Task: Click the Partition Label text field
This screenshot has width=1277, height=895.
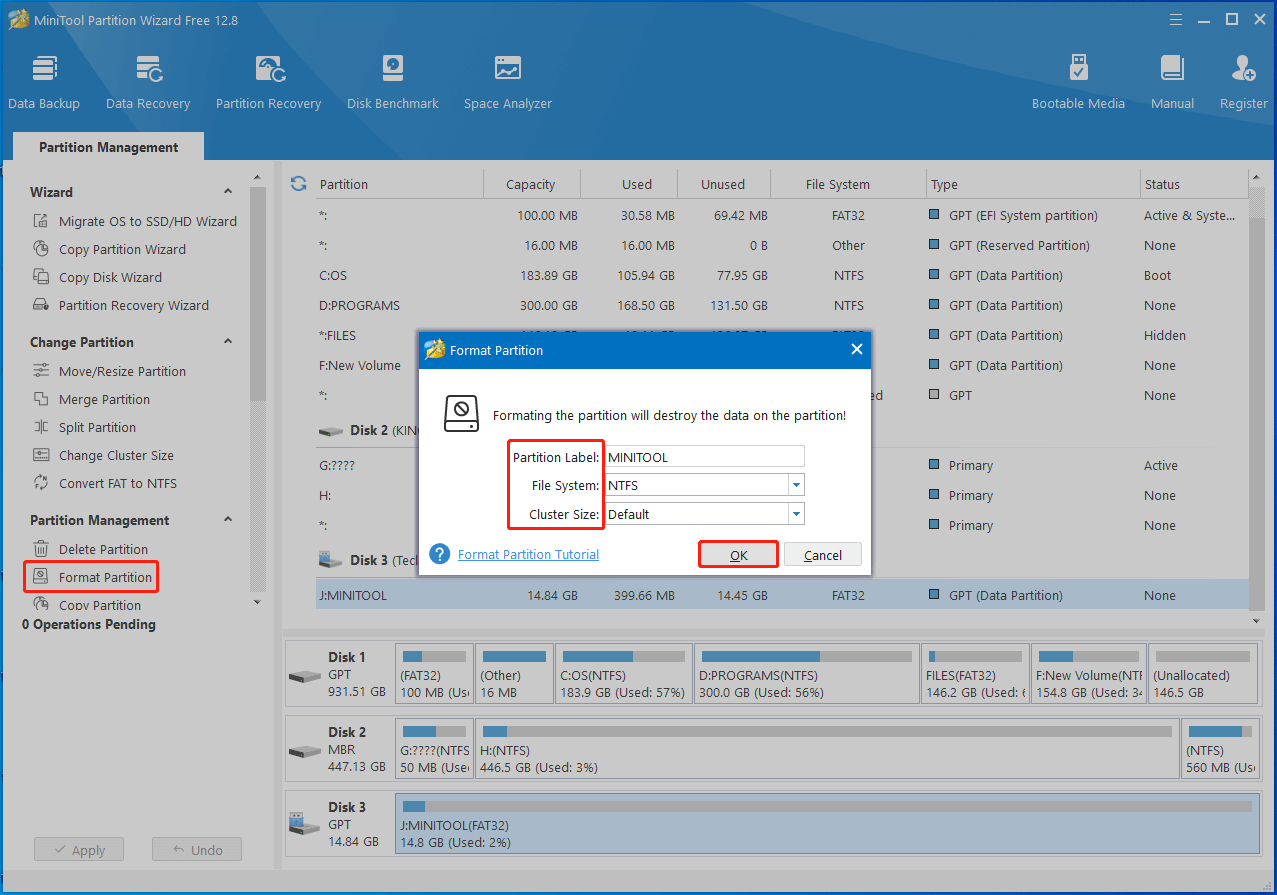Action: point(704,457)
